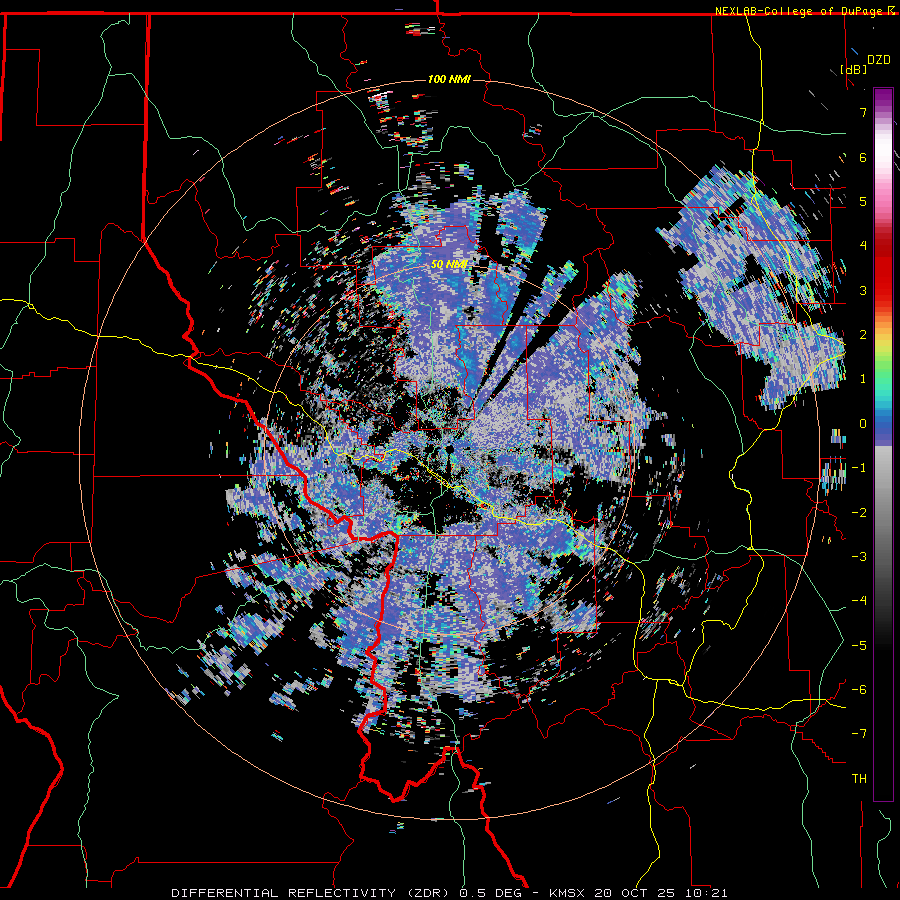
Task: Click the -1 value on color scale
Action: pos(859,468)
